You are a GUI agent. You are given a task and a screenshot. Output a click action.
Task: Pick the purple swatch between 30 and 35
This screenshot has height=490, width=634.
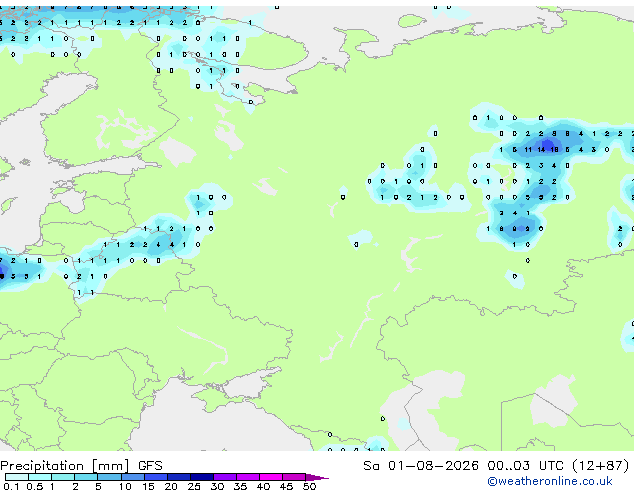[225, 477]
